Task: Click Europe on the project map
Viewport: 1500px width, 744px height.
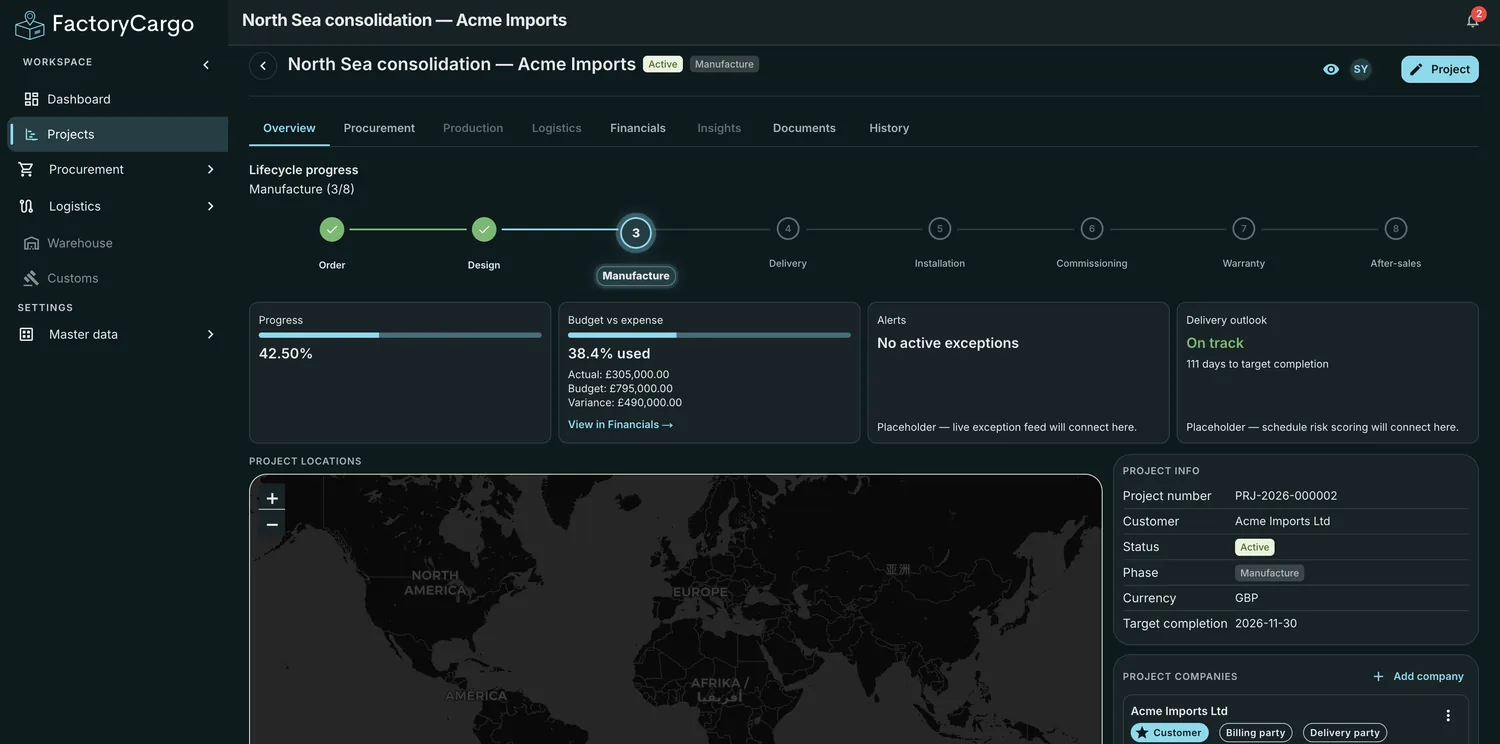Action: 700,592
